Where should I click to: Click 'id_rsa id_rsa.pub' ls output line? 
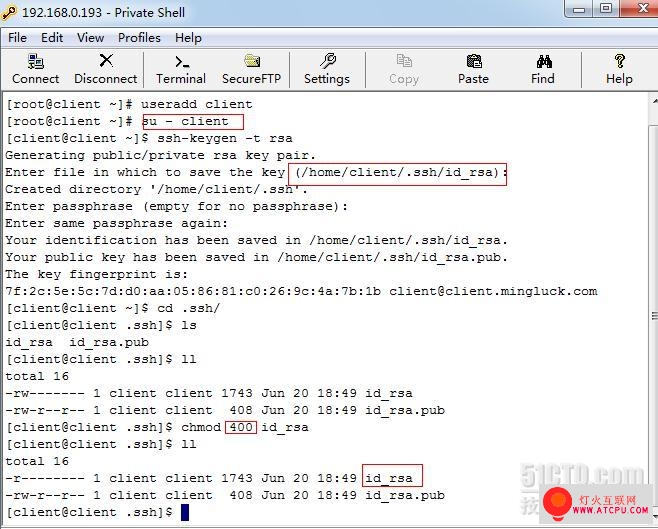click(77, 342)
